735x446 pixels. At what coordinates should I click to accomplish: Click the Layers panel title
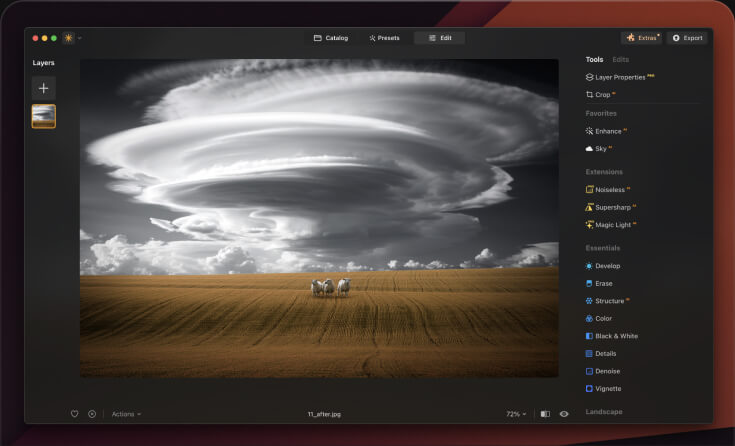click(x=44, y=63)
